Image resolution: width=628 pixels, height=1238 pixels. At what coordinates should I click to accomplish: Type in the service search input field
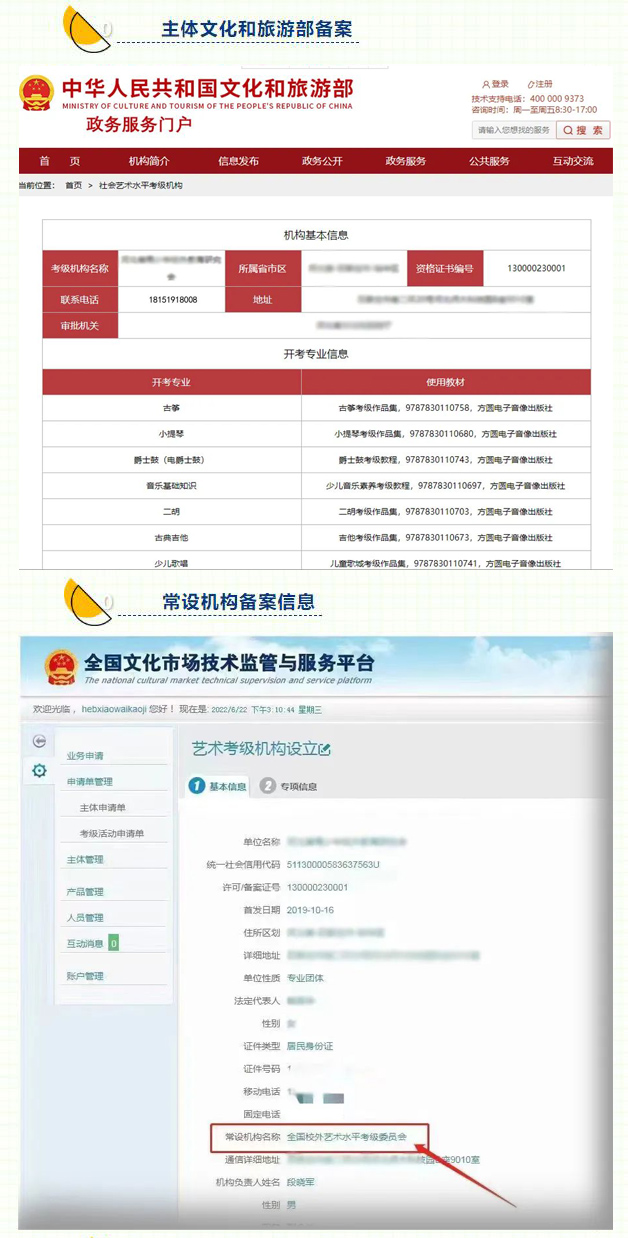tap(512, 130)
